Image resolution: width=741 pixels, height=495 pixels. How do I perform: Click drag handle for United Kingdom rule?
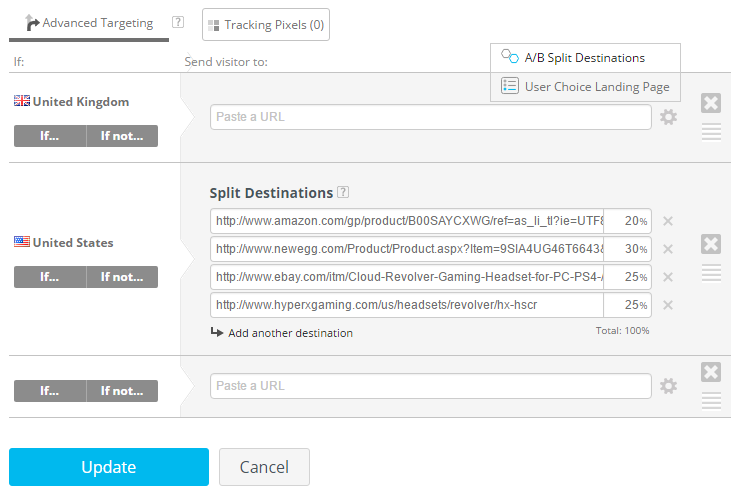tap(711, 132)
